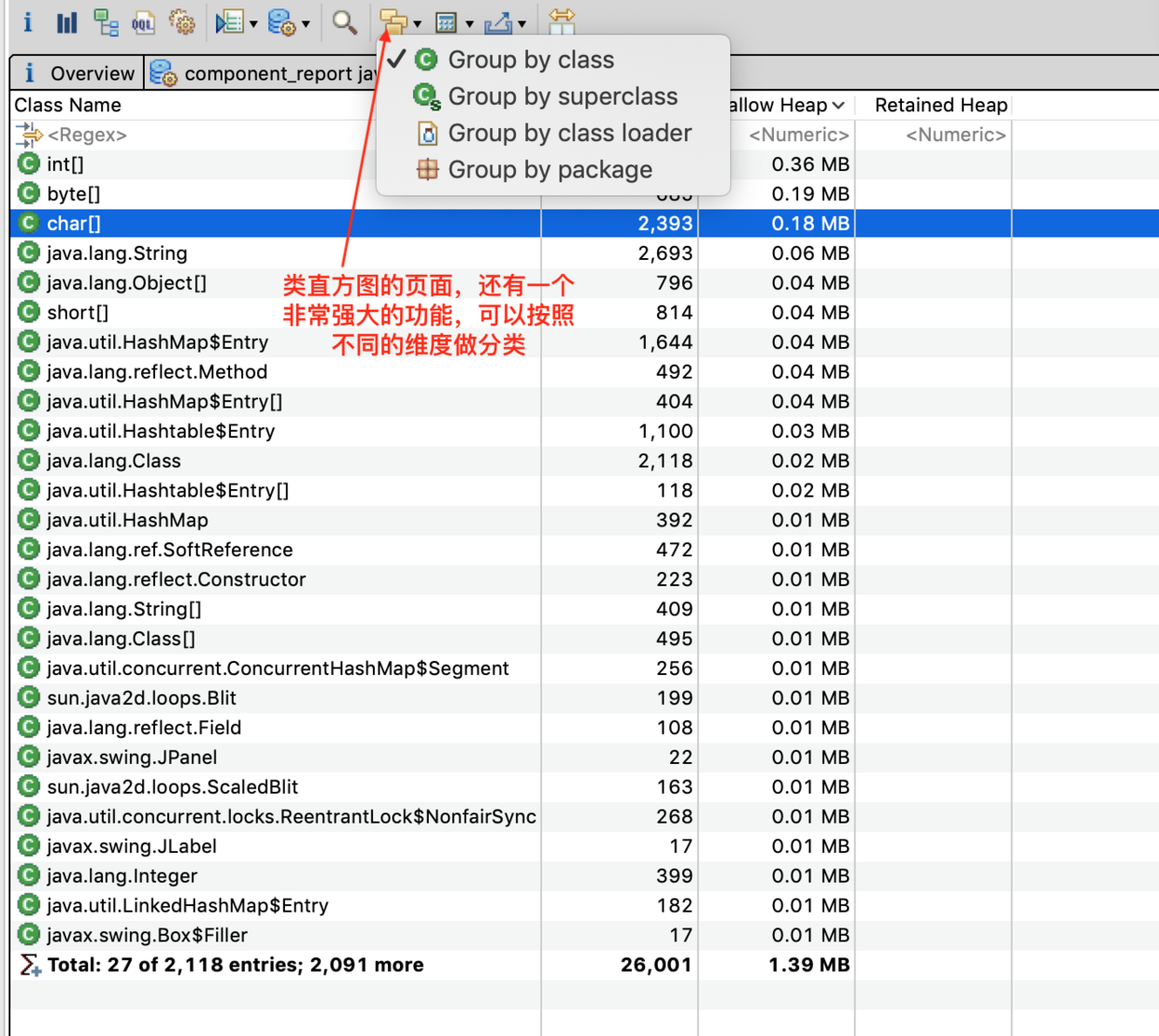Click the magnifier Find Object icon
This screenshot has height=1036, width=1159.
pos(345,22)
